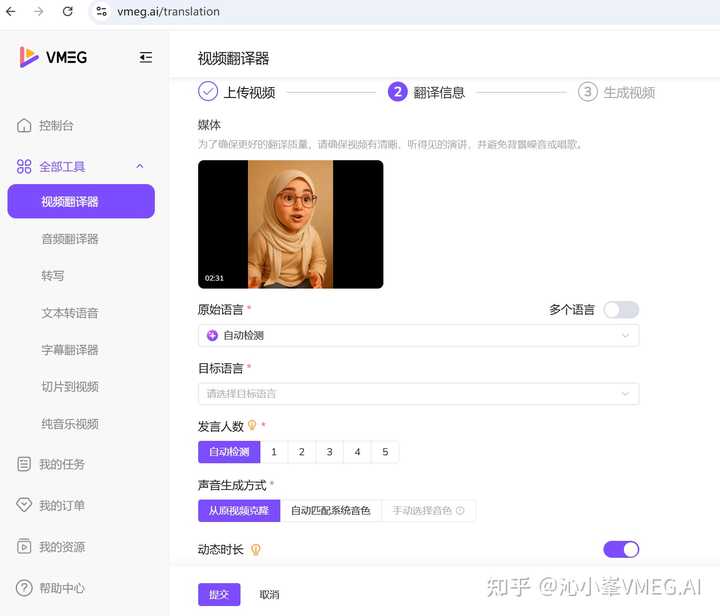Click the 帮助中心 question mark icon
The width and height of the screenshot is (720, 616).
pyautogui.click(x=24, y=588)
